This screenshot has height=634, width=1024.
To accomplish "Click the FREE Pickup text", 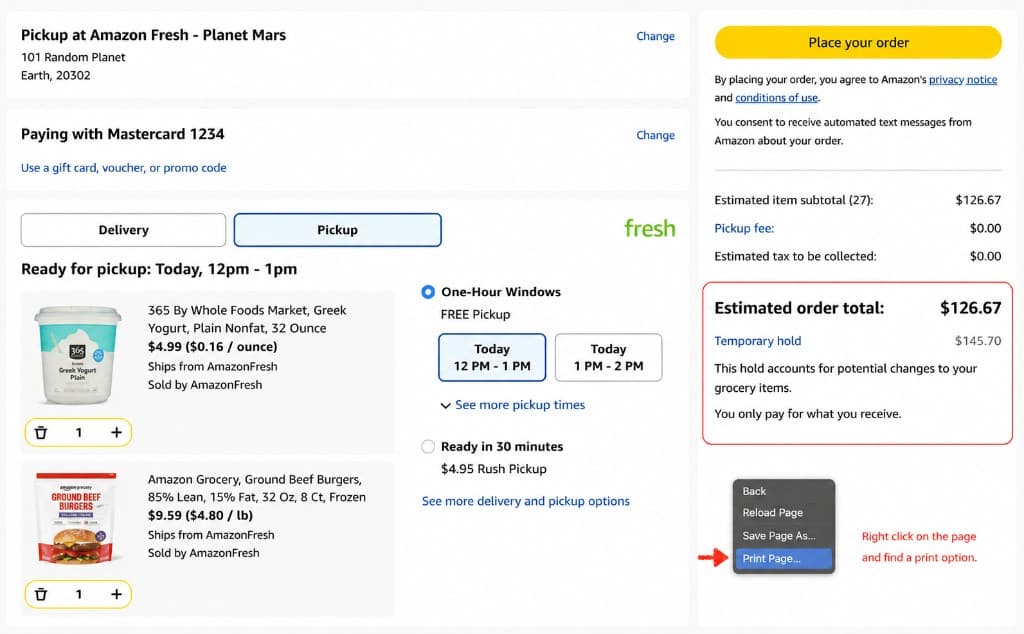I will (475, 315).
